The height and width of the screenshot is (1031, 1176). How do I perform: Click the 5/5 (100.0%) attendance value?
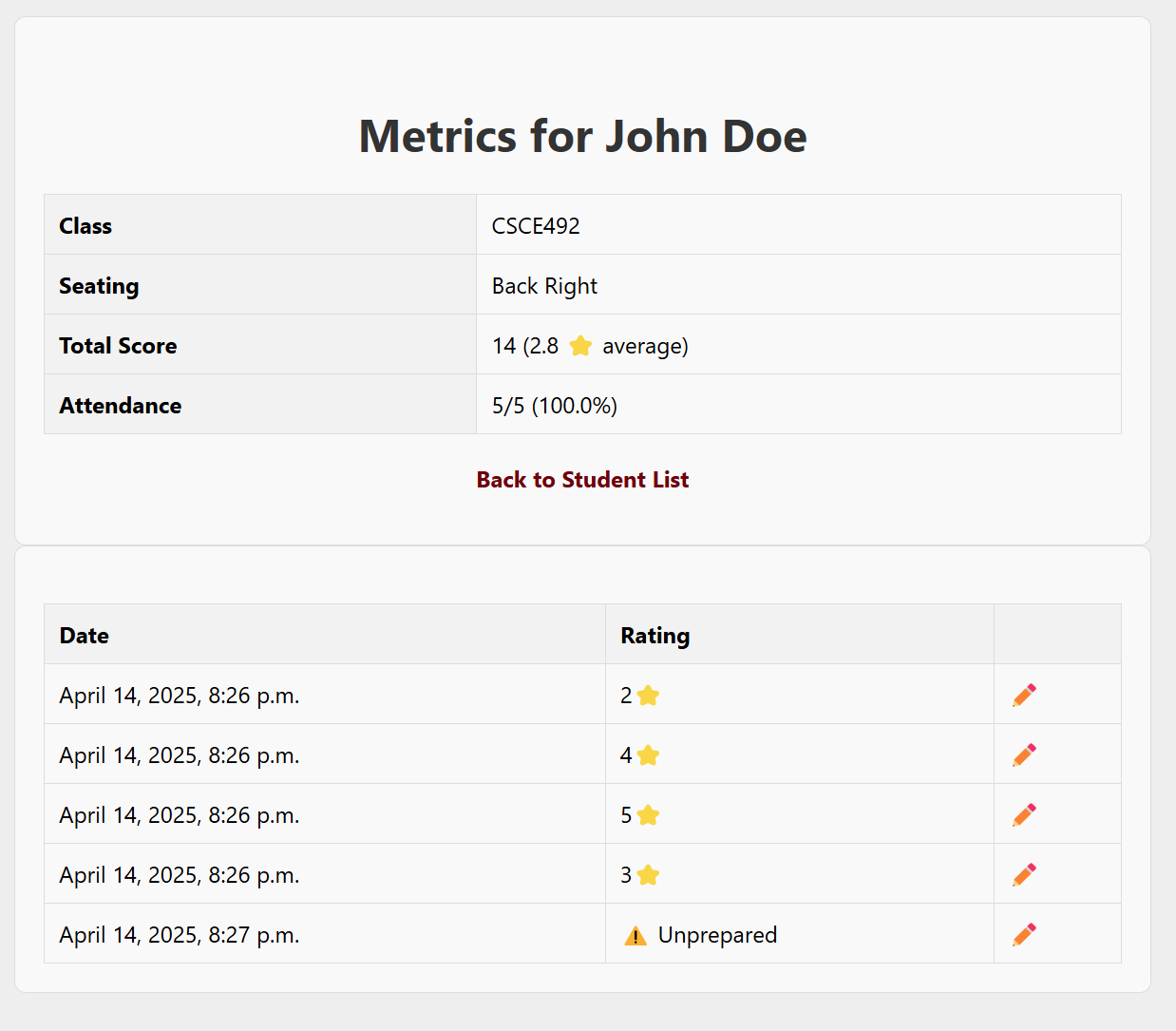pyautogui.click(x=555, y=406)
